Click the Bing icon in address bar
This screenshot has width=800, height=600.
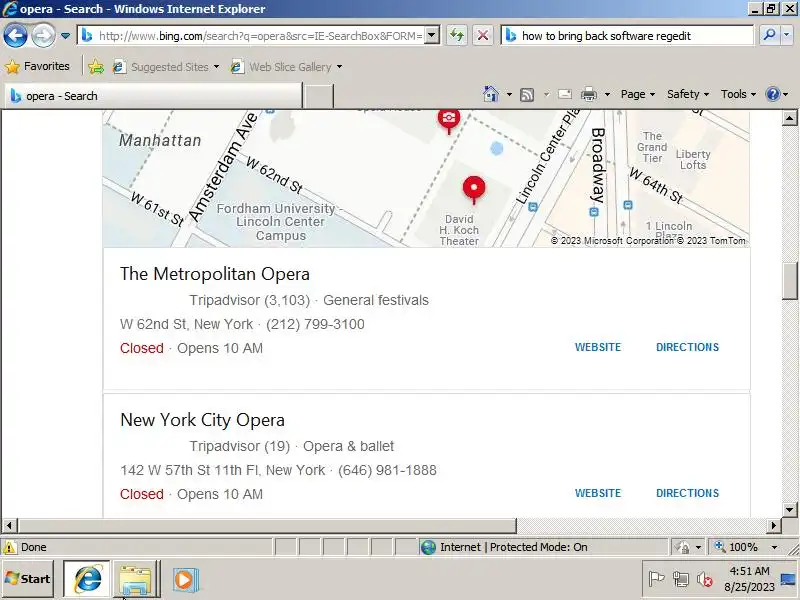[x=87, y=36]
